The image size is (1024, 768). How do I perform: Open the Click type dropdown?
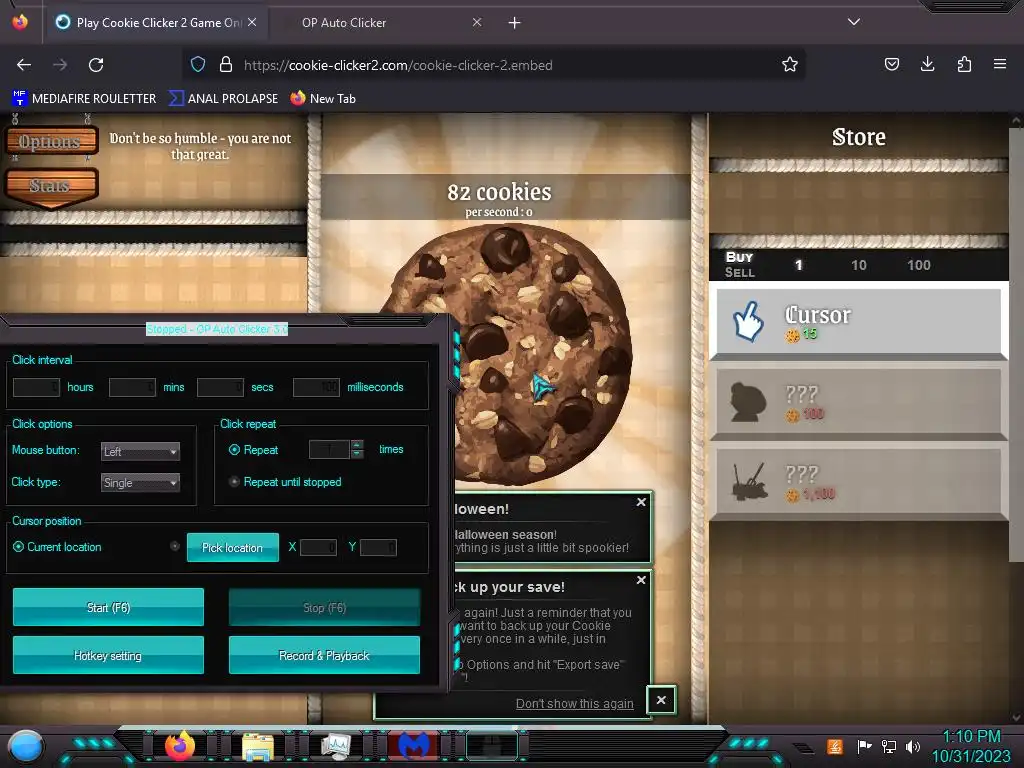pos(140,483)
